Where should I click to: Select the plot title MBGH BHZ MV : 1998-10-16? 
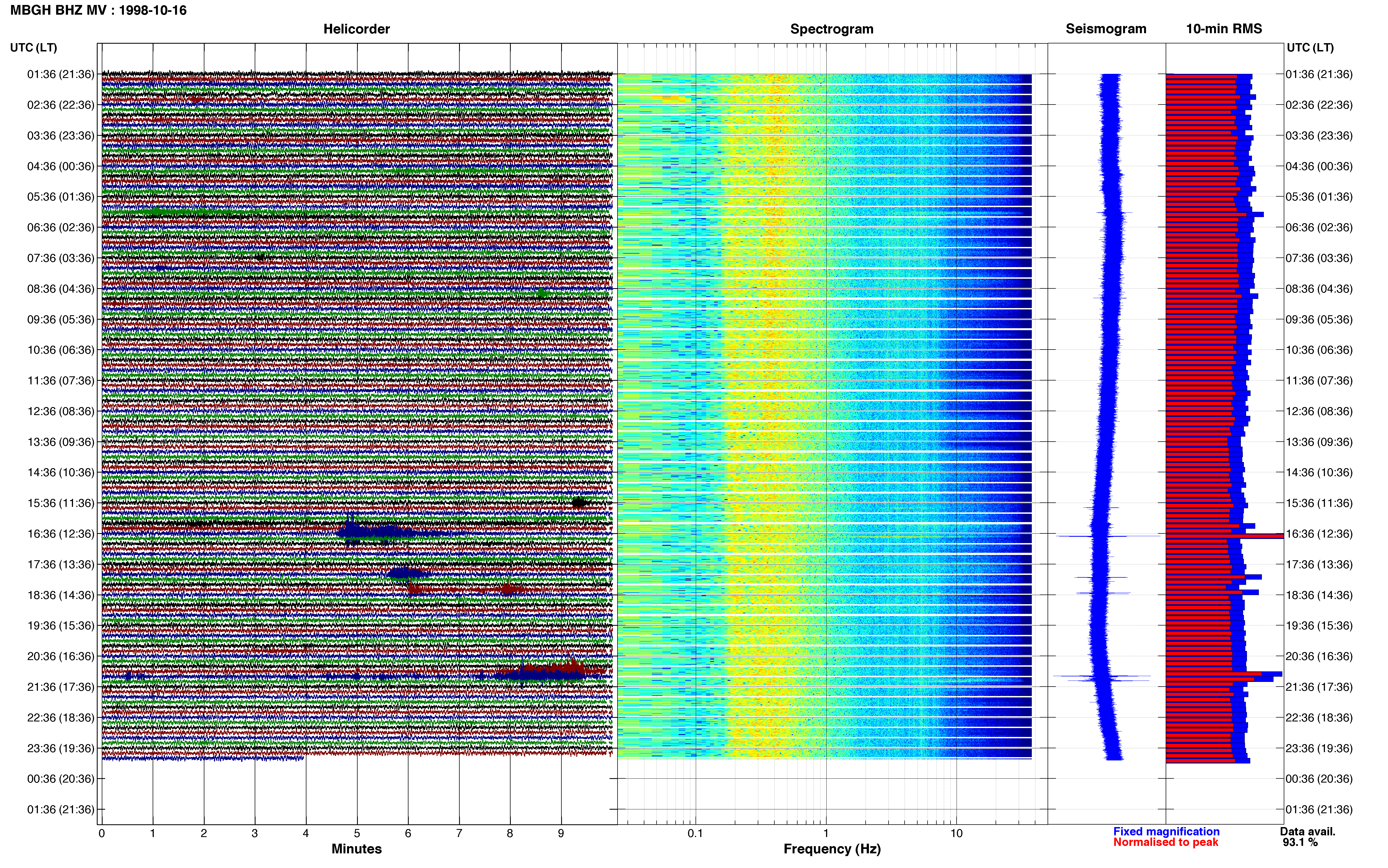98,10
